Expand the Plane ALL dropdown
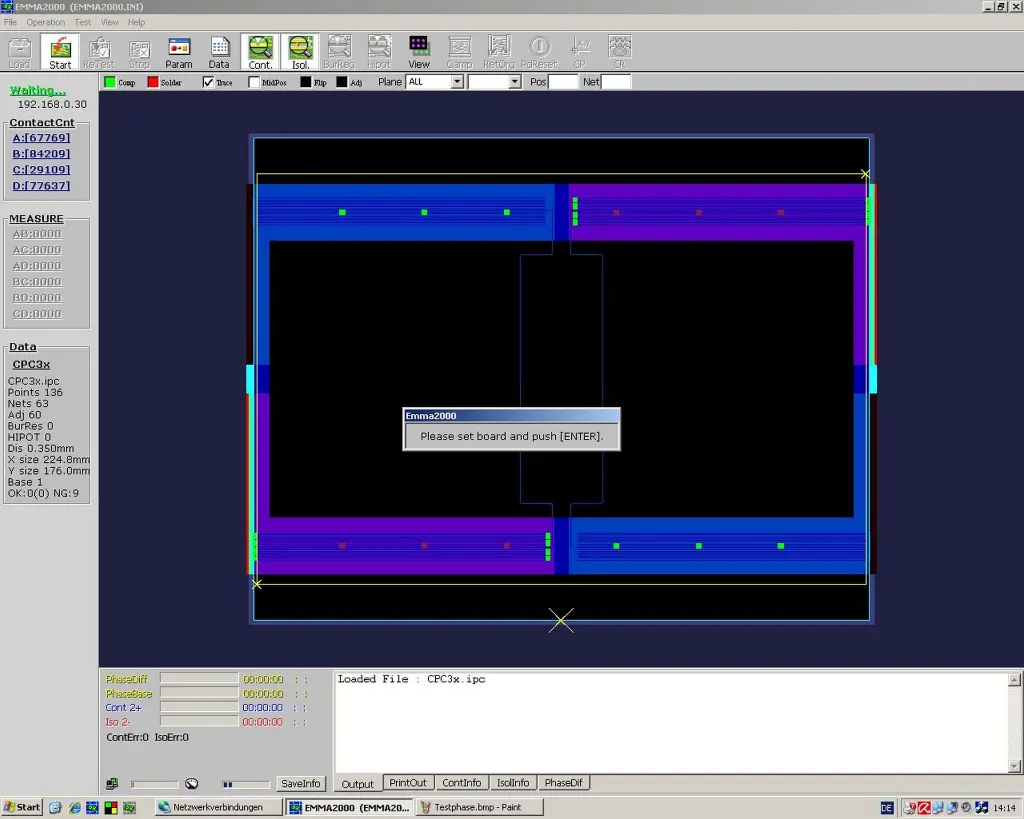Viewport: 1024px width, 819px height. click(x=457, y=82)
